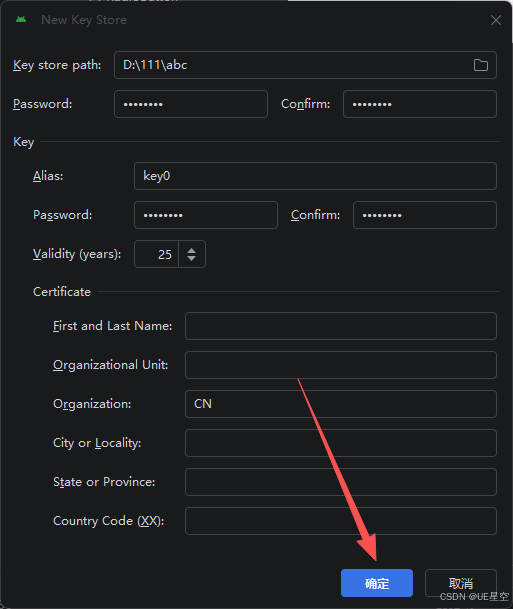Click the key Password field under Alias
Screen dimensions: 513x609
(206, 215)
